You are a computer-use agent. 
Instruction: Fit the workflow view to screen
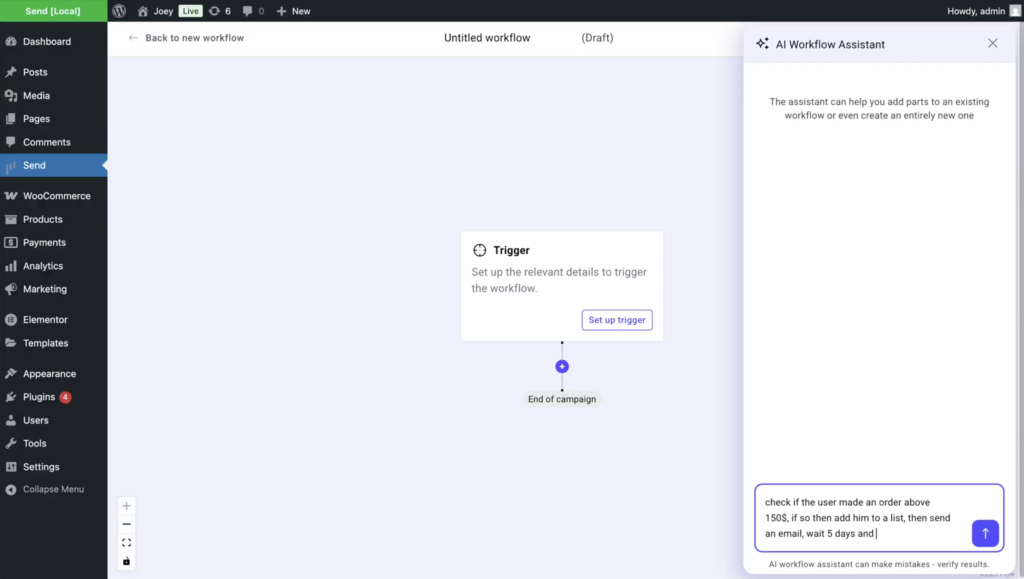click(x=127, y=543)
